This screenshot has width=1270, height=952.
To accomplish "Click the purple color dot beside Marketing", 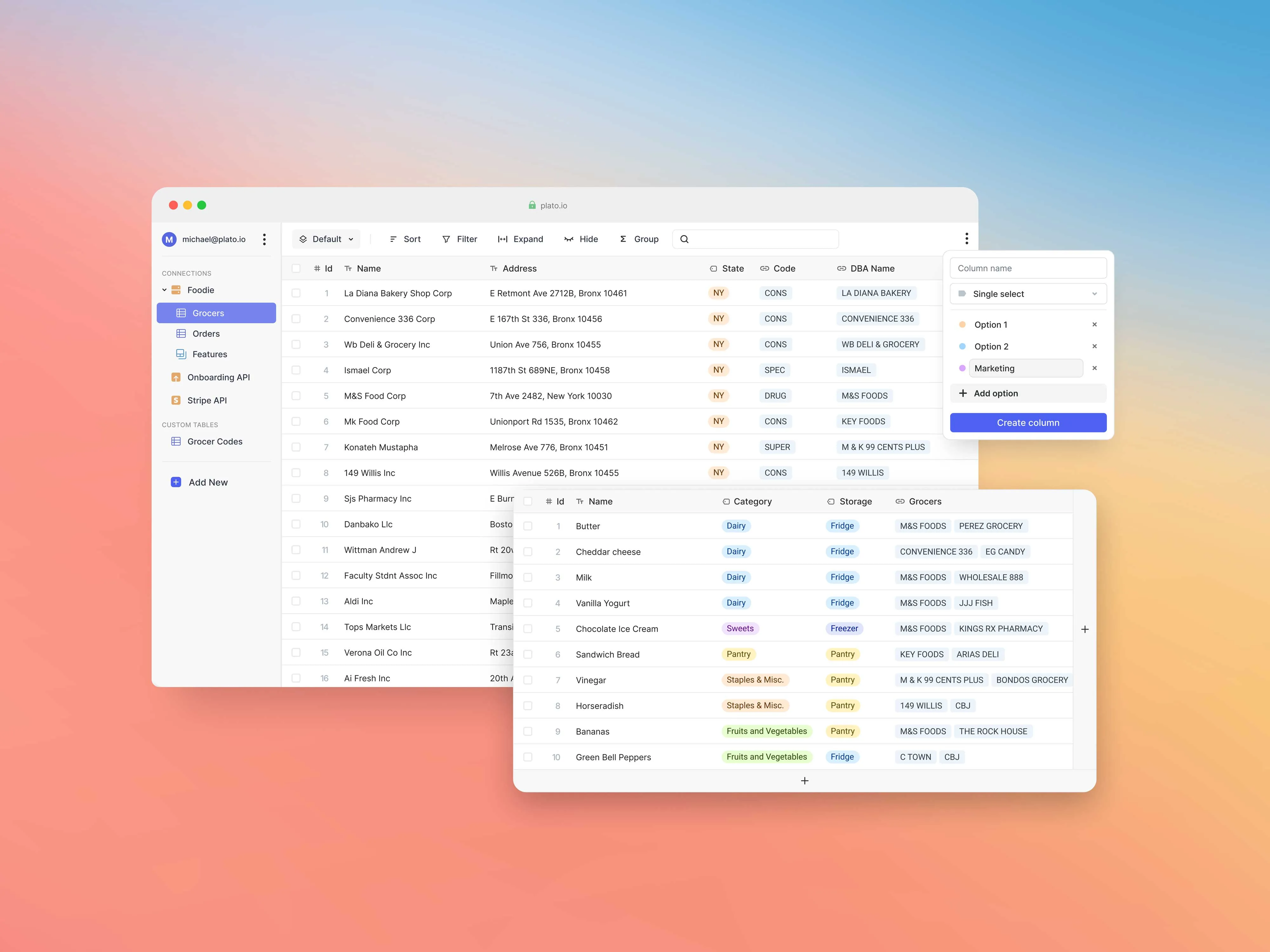I will 962,368.
